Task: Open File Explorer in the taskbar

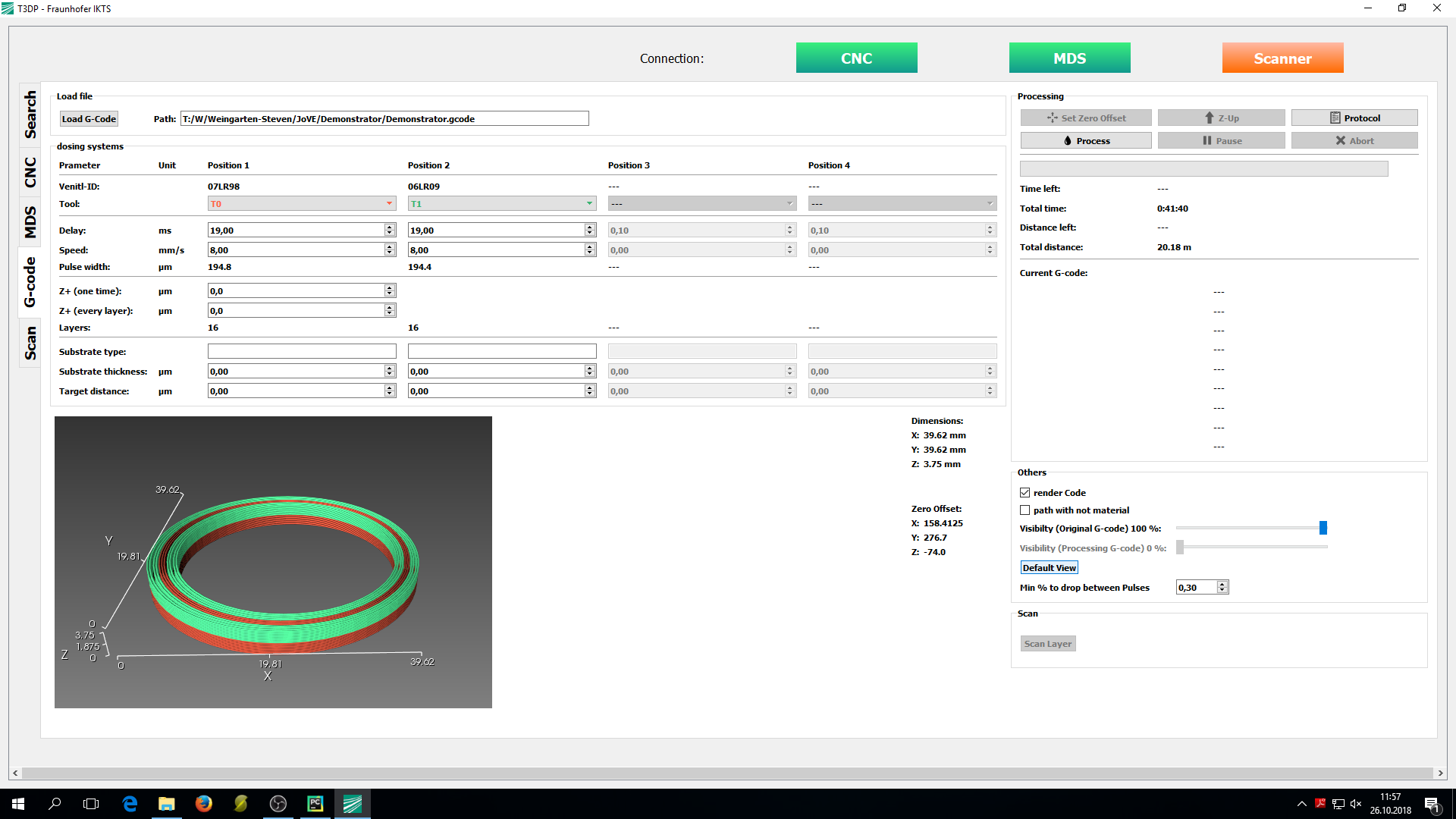Action: point(166,804)
